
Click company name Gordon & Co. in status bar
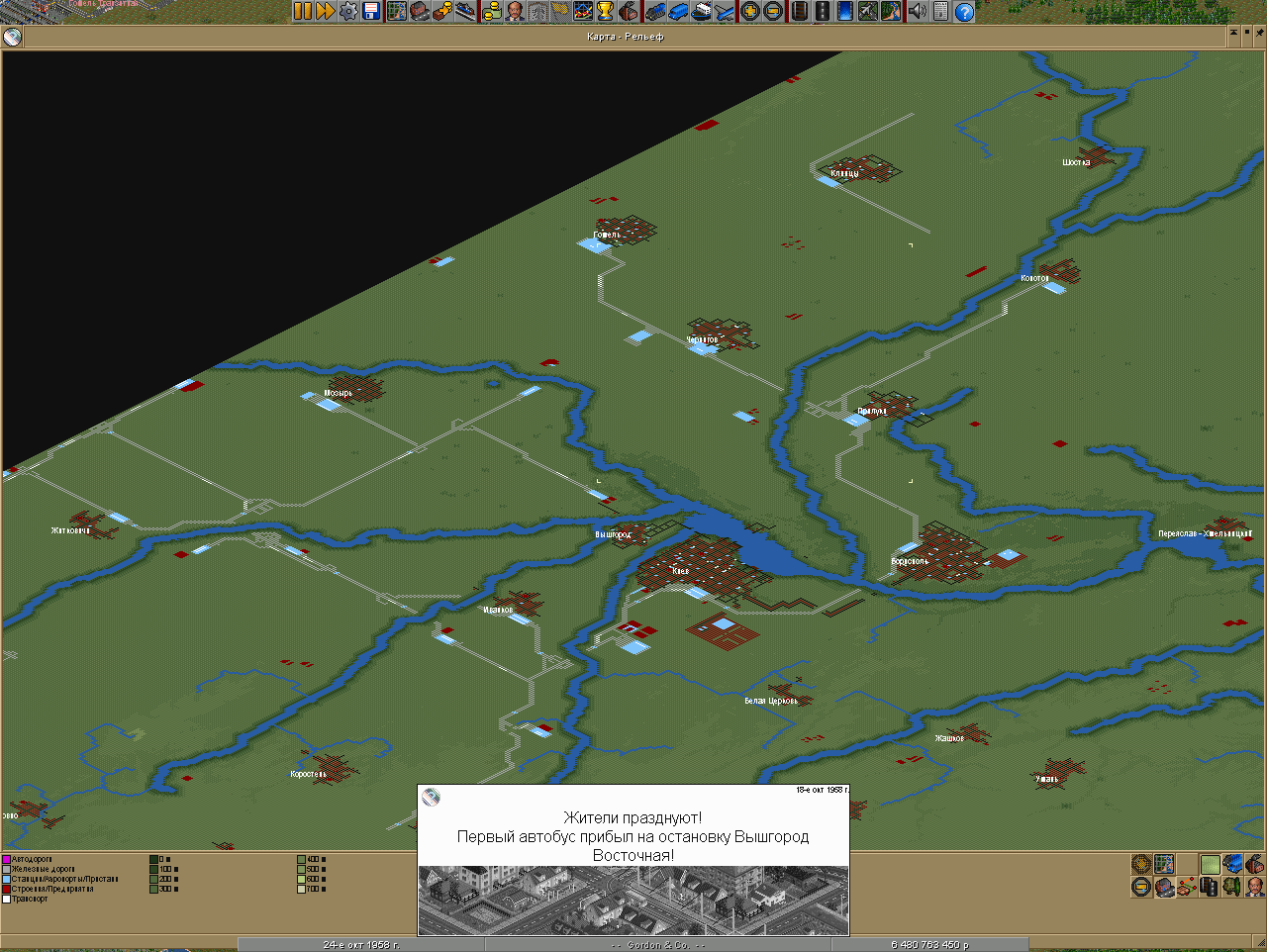[658, 945]
